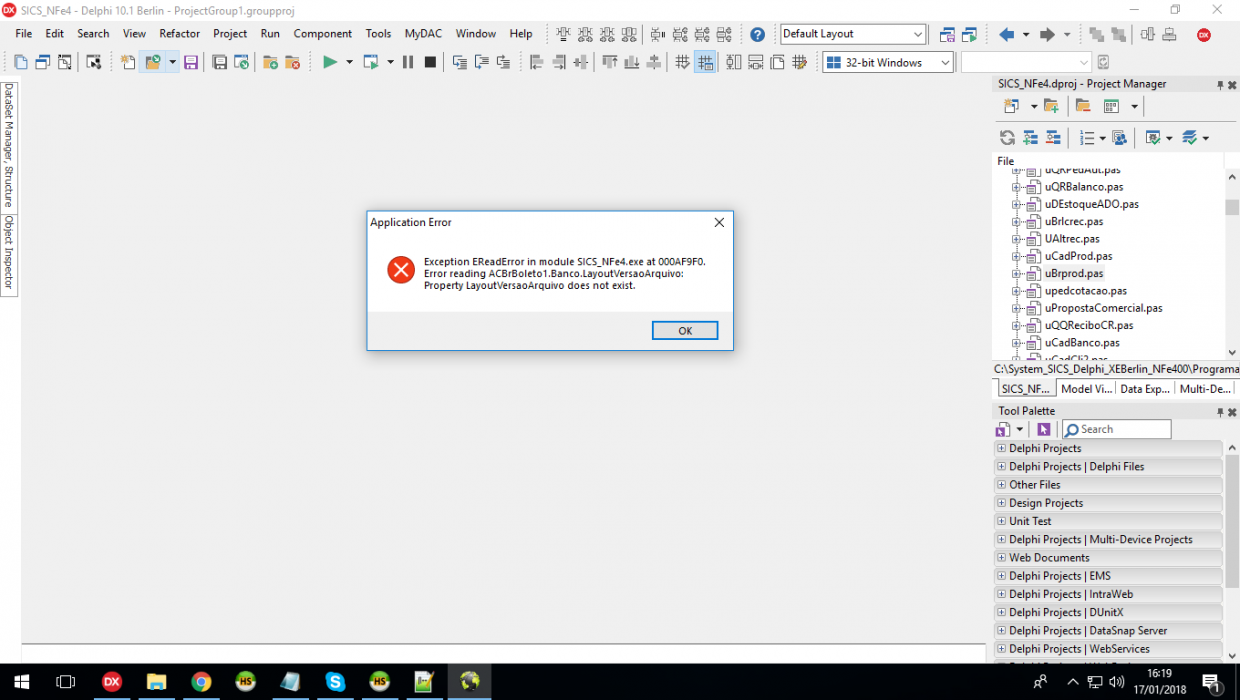This screenshot has width=1240, height=700.
Task: Toggle the highlighted Snap to Grid button
Action: (x=705, y=62)
